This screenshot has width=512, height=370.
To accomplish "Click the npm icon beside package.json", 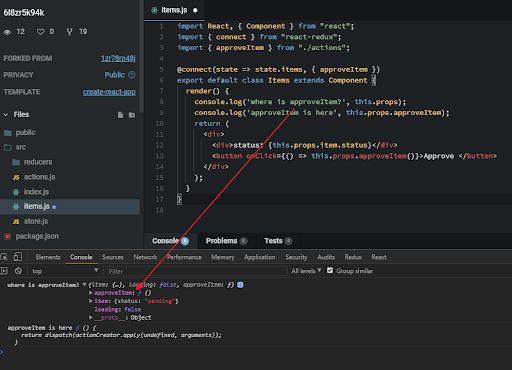I will [8, 237].
